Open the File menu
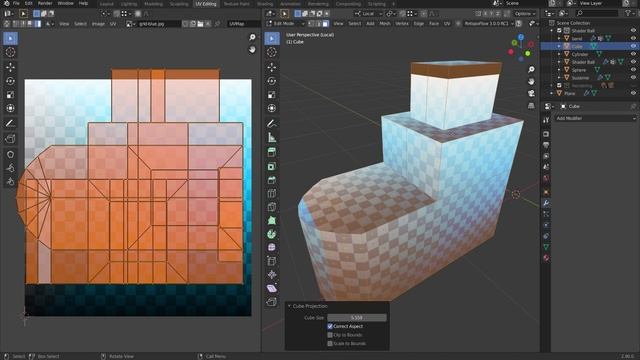The width and height of the screenshot is (640, 360). 16,3
